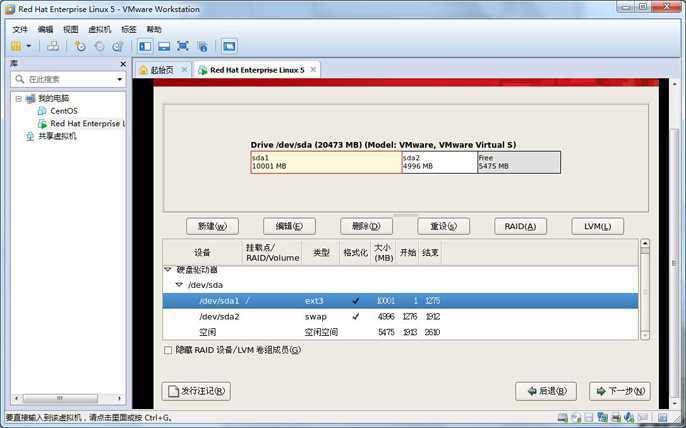Select 共享虚拟机 in the library
Screen dimensions: 686x428
click(x=57, y=136)
